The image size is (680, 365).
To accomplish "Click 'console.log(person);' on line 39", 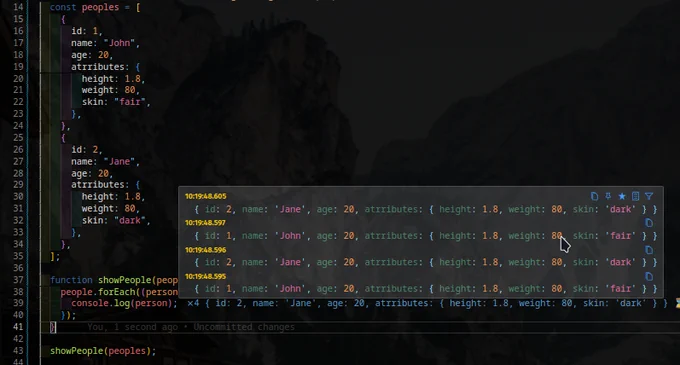I will (x=124, y=303).
